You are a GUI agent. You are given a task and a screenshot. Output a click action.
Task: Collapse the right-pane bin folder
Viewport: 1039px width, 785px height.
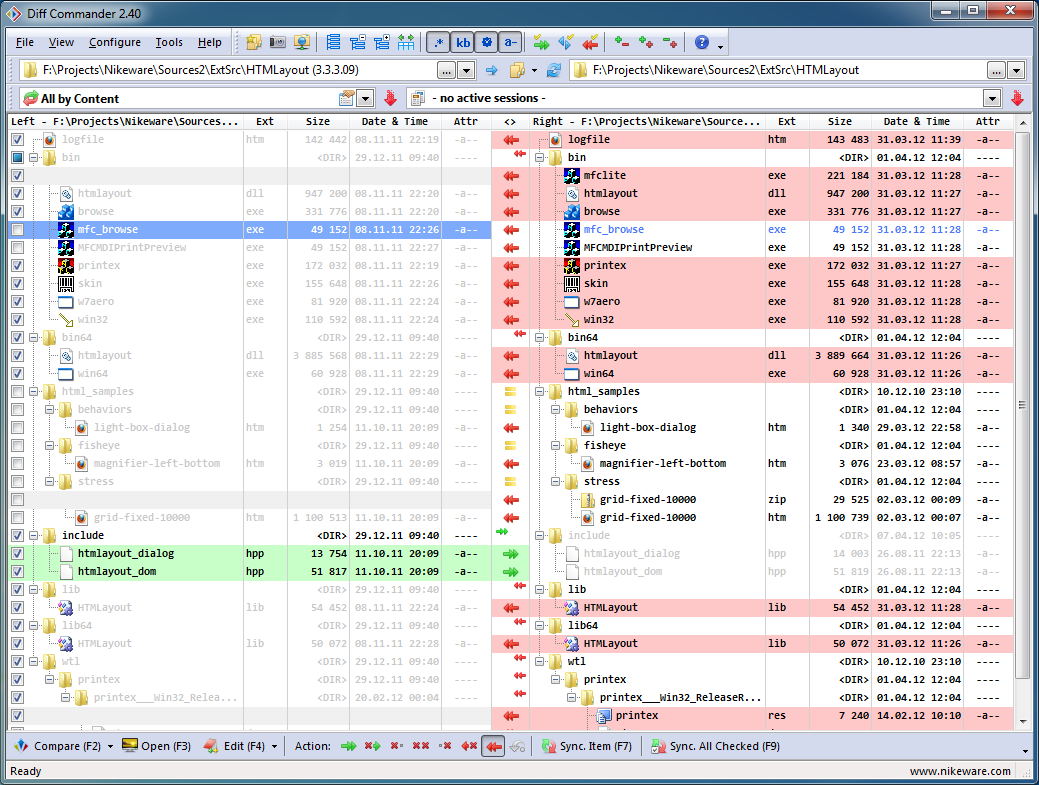pos(539,158)
